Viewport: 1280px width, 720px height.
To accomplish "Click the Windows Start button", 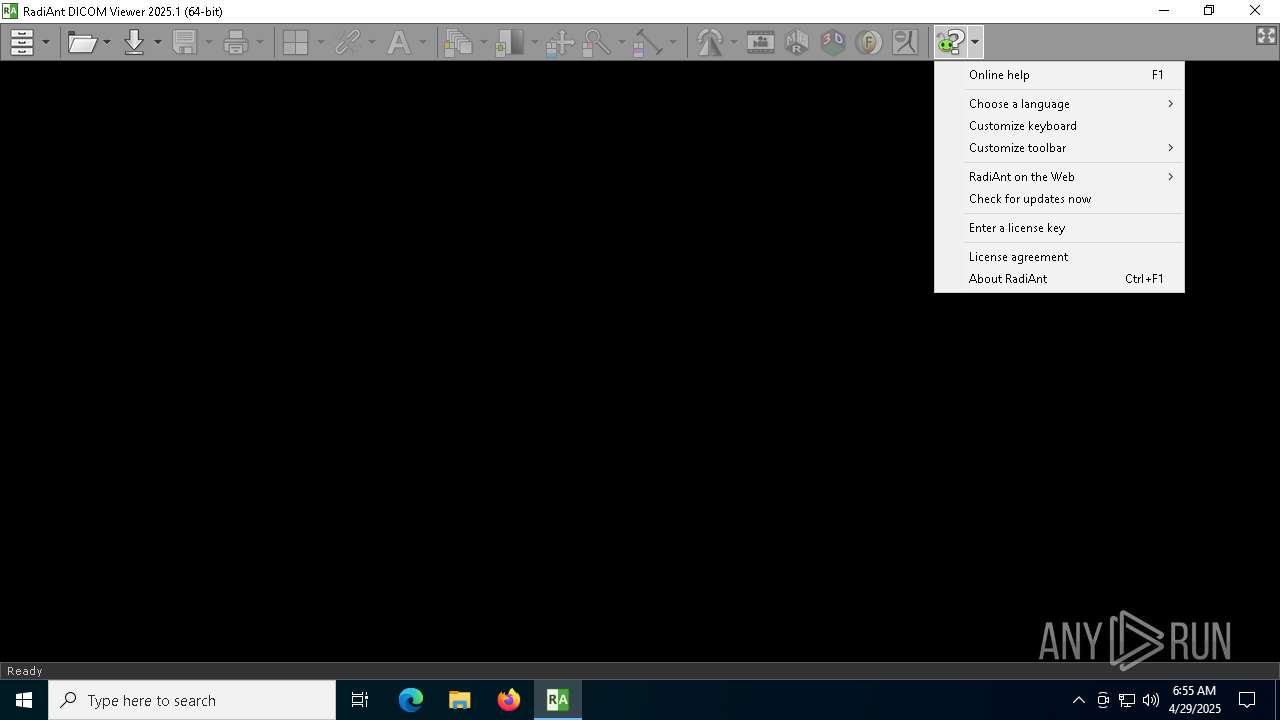I will (24, 700).
